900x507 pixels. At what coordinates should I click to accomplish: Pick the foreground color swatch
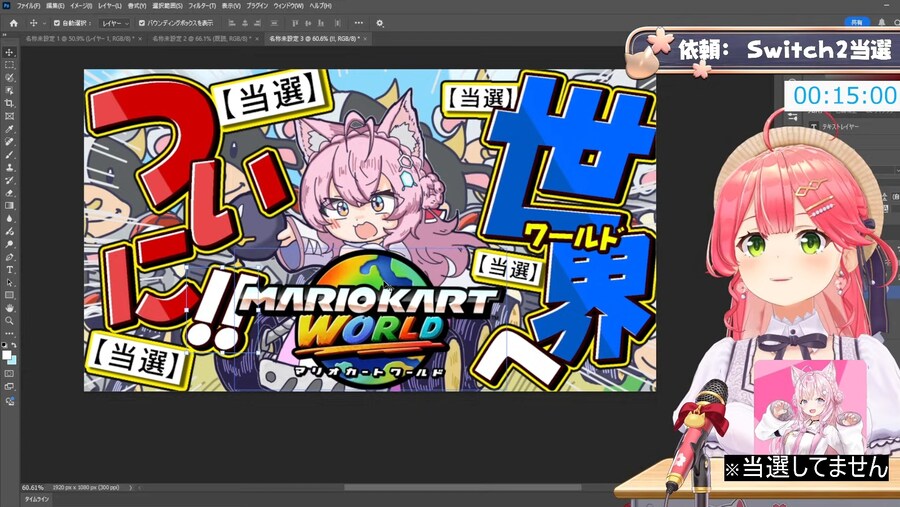pyautogui.click(x=6, y=354)
